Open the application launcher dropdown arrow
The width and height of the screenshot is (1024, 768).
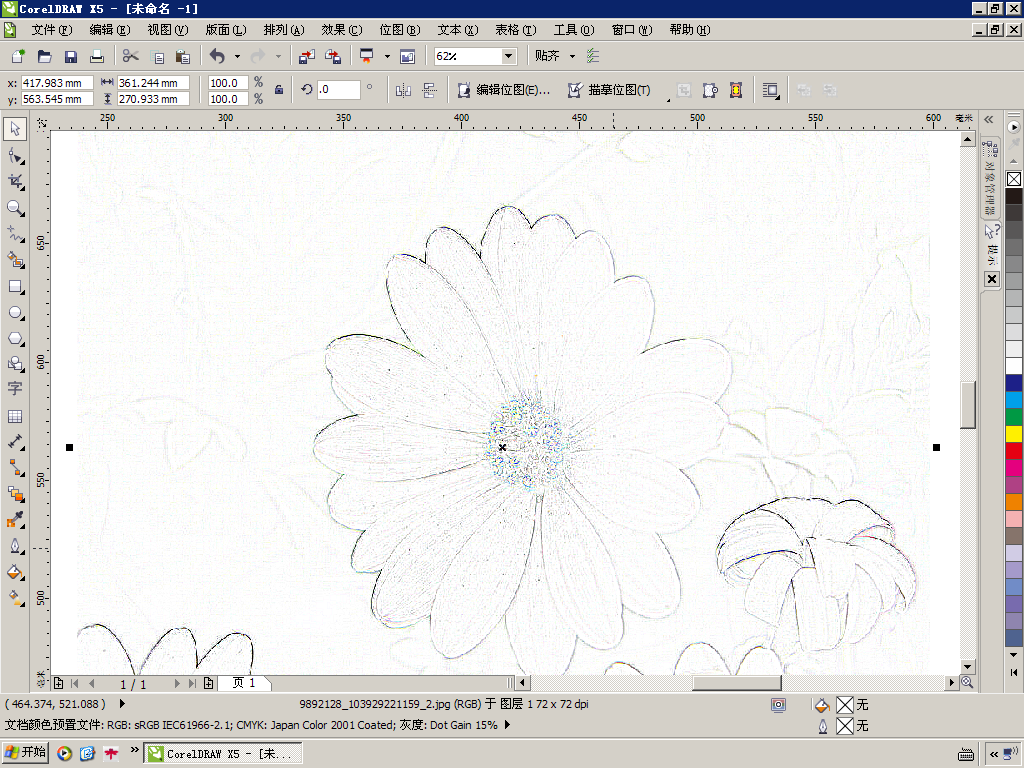387,57
